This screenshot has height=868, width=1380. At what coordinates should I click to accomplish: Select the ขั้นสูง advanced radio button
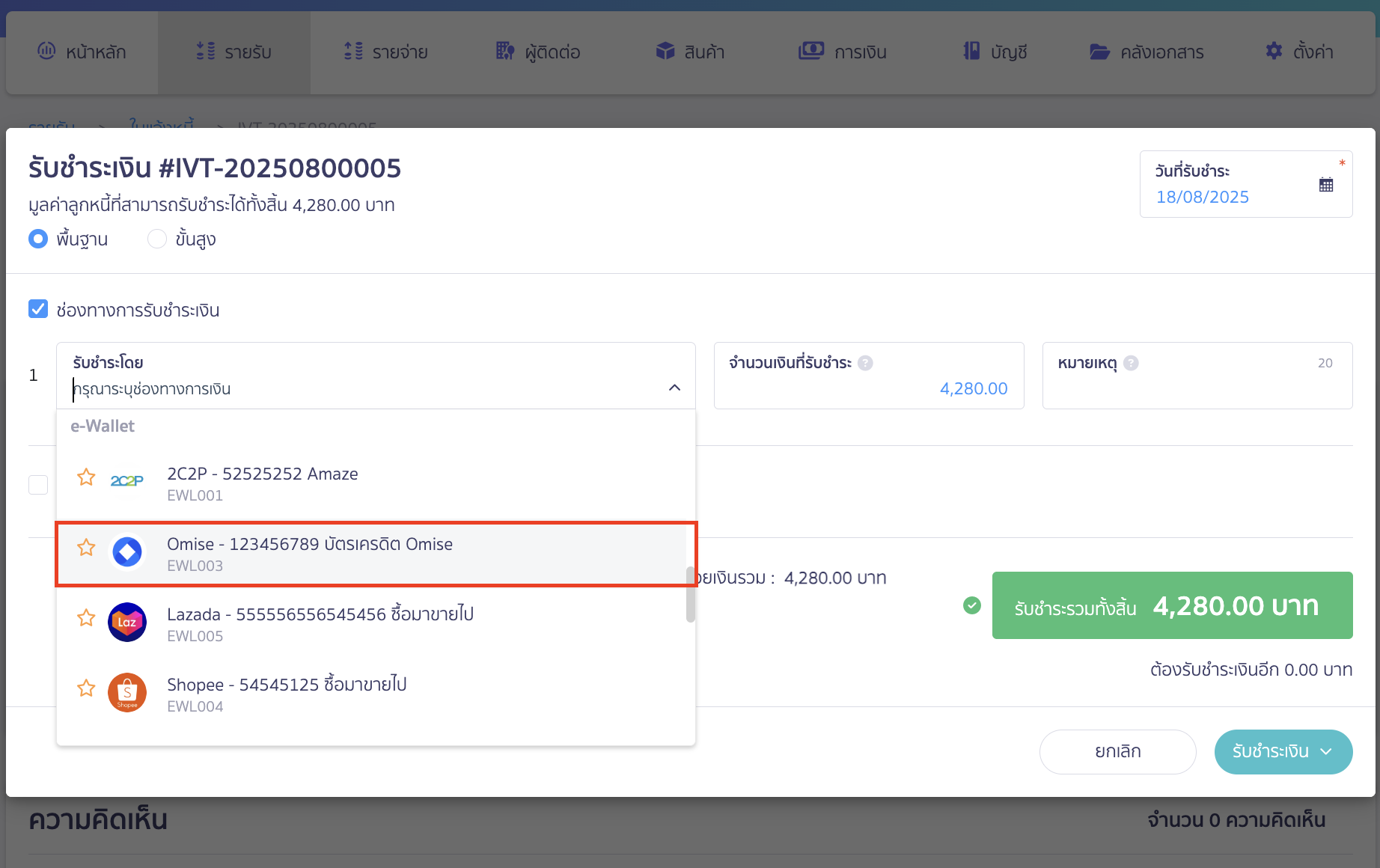point(156,238)
